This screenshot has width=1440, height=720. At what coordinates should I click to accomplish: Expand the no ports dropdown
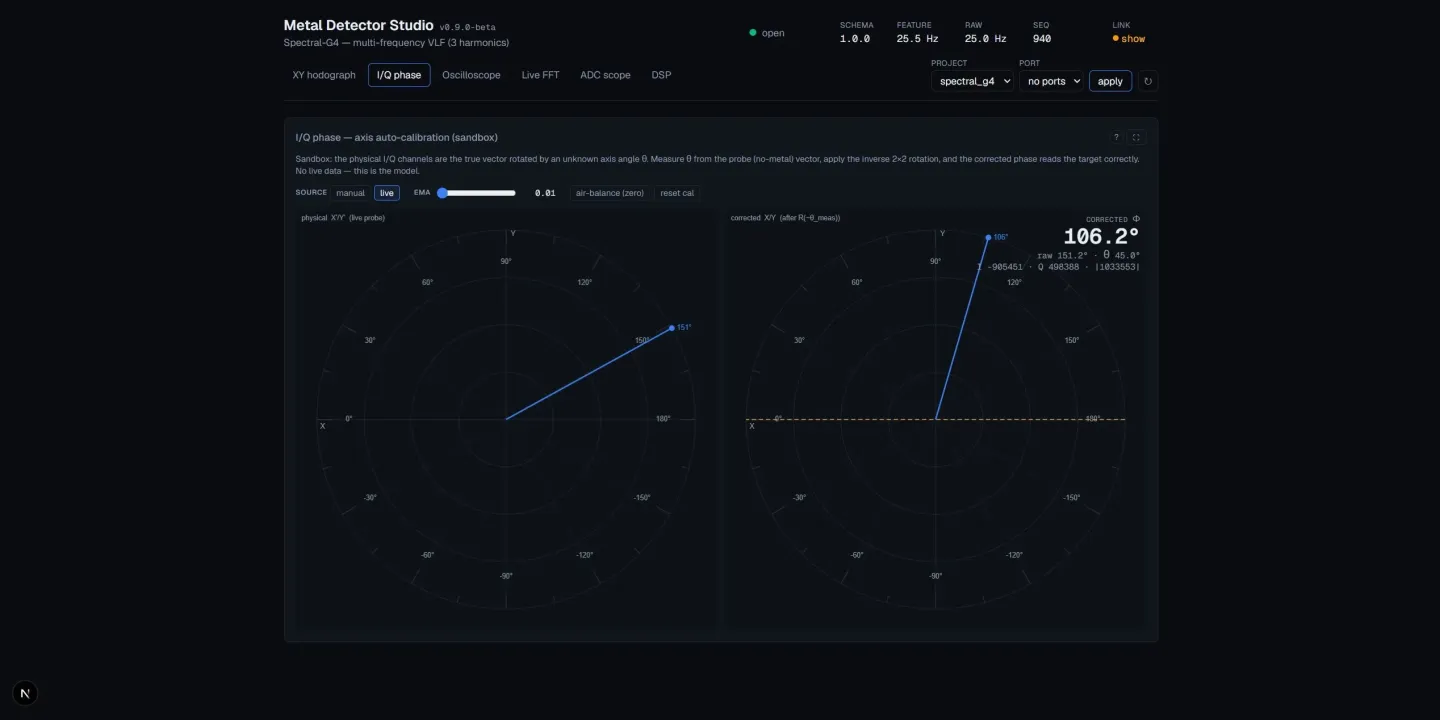[1053, 81]
